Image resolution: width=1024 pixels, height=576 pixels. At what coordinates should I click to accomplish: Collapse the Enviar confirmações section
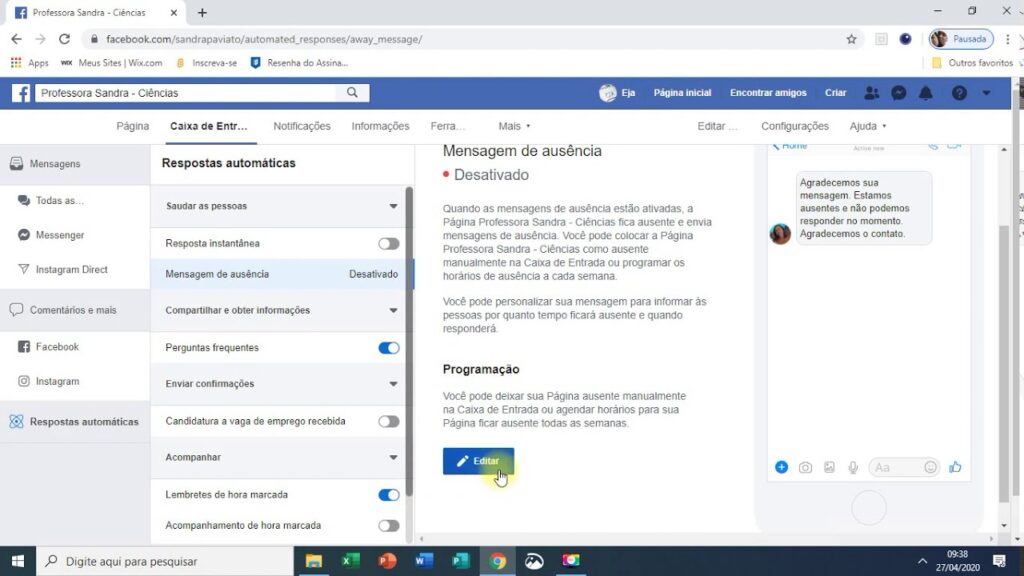pos(393,384)
